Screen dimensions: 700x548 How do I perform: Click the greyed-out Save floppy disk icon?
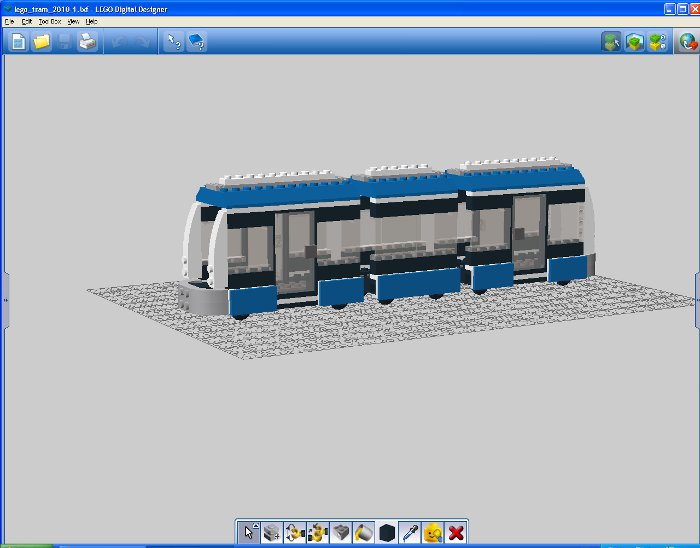[64, 42]
